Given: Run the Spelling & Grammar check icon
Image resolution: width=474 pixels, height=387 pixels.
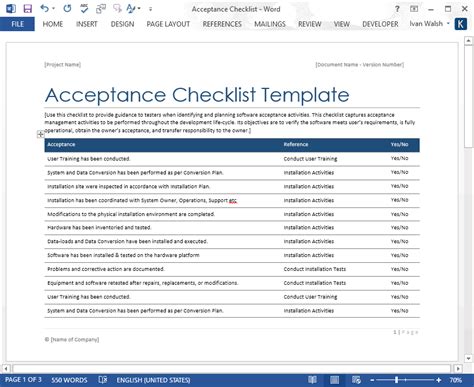Looking at the screenshot, I should click(x=84, y=9).
